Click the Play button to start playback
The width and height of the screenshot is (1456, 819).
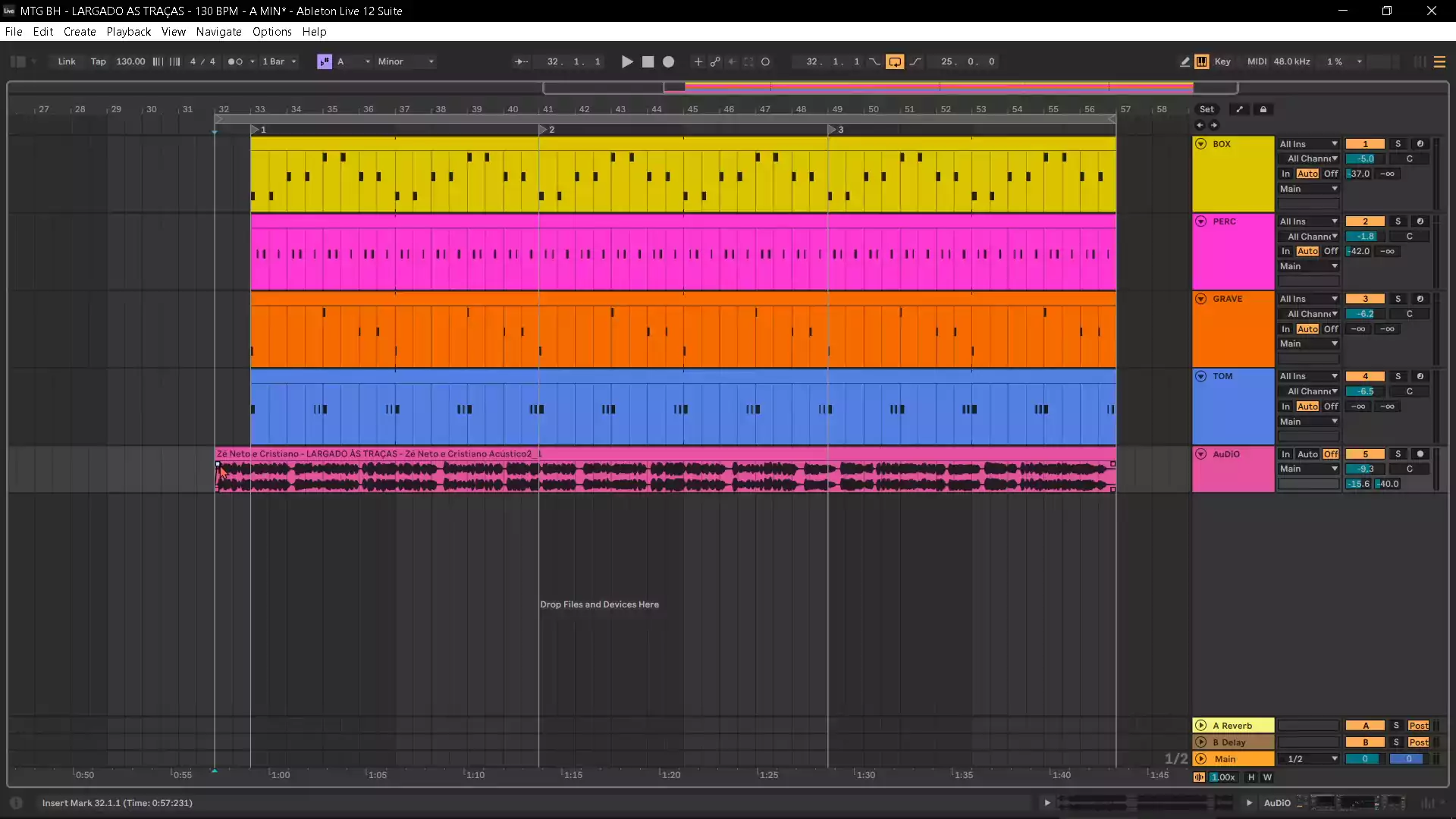(x=626, y=61)
